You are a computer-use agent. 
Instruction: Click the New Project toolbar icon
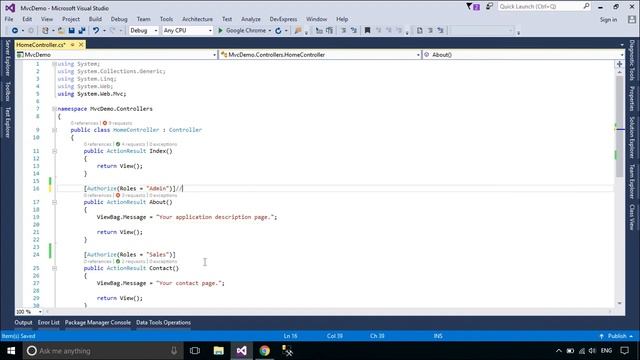tap(45, 31)
